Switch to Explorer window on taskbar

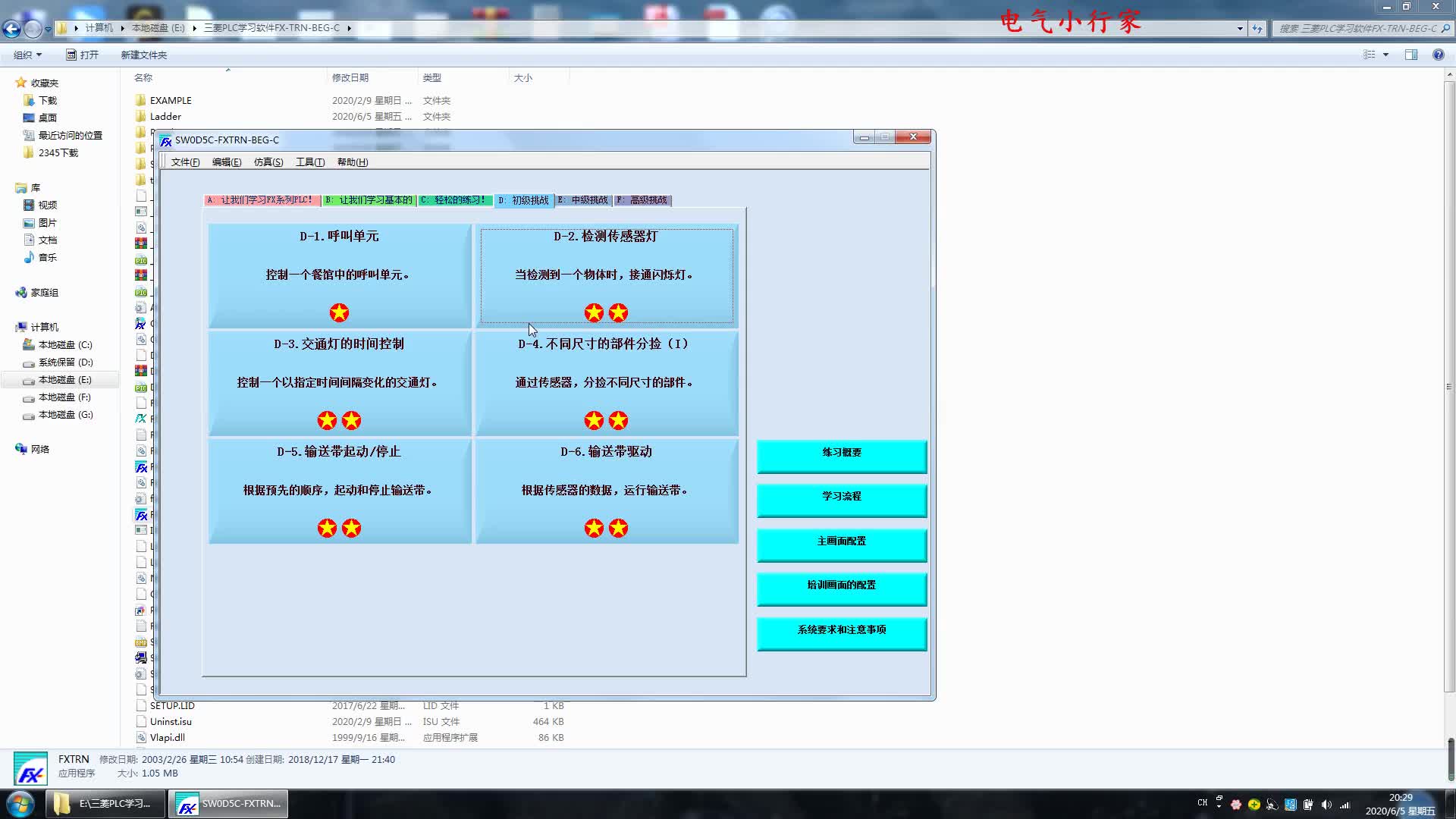tap(105, 804)
